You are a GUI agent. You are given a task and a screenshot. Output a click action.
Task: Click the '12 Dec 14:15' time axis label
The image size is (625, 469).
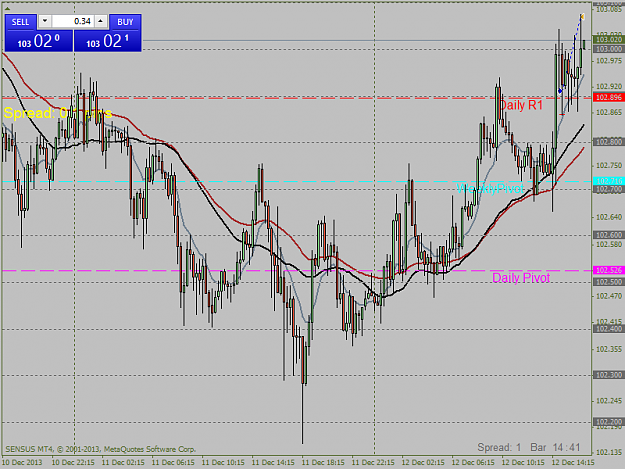click(573, 463)
